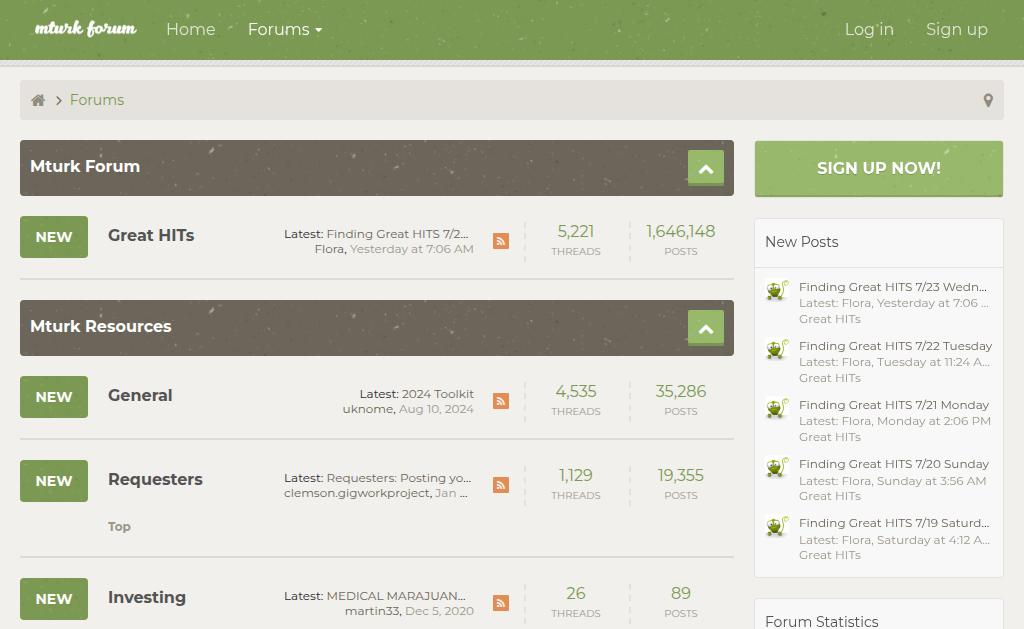Click the 26 threads count for Investing
The width and height of the screenshot is (1024, 629).
click(x=575, y=593)
